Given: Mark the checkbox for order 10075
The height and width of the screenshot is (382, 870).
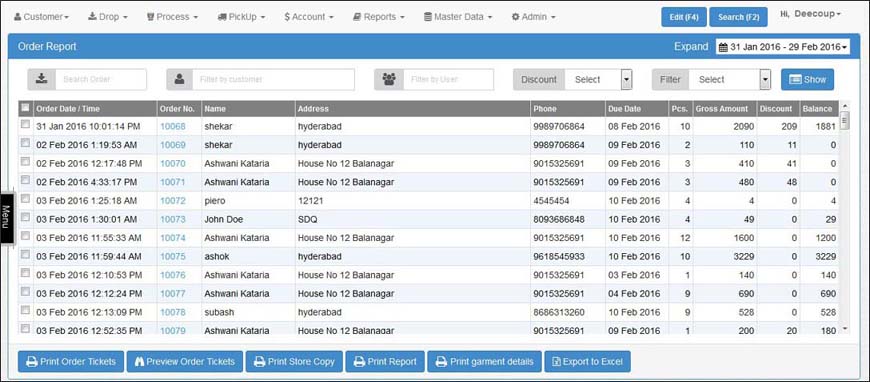Looking at the screenshot, I should coord(26,254).
